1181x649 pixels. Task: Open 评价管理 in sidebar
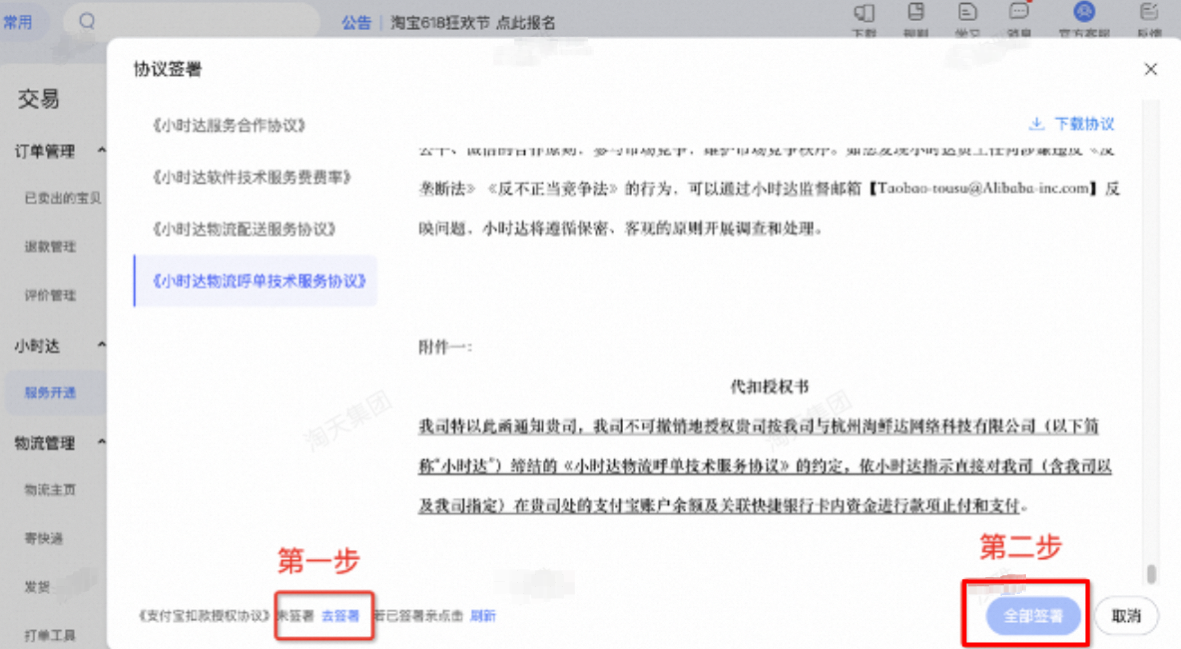pyautogui.click(x=50, y=295)
